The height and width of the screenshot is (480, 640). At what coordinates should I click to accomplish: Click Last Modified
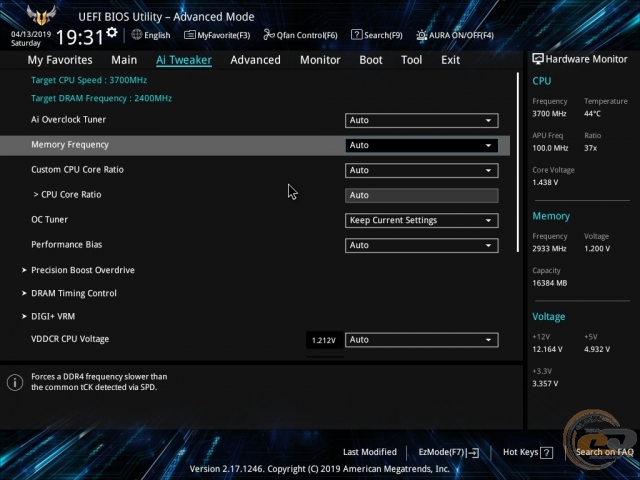(x=370, y=452)
